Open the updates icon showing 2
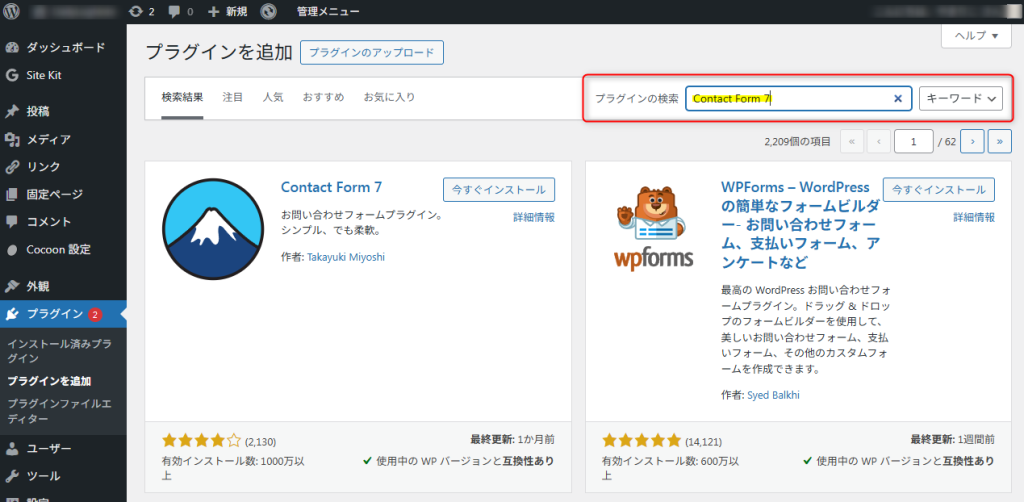 (x=141, y=12)
